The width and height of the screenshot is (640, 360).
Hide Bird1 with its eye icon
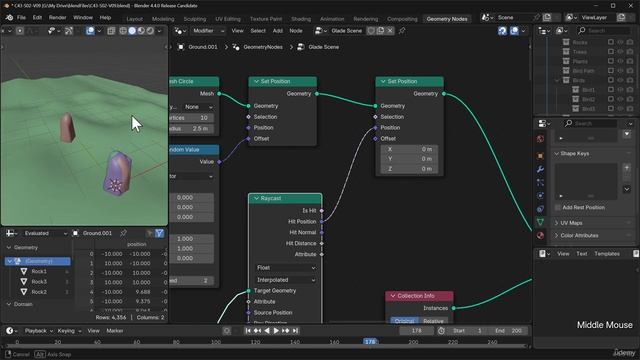tap(620, 90)
